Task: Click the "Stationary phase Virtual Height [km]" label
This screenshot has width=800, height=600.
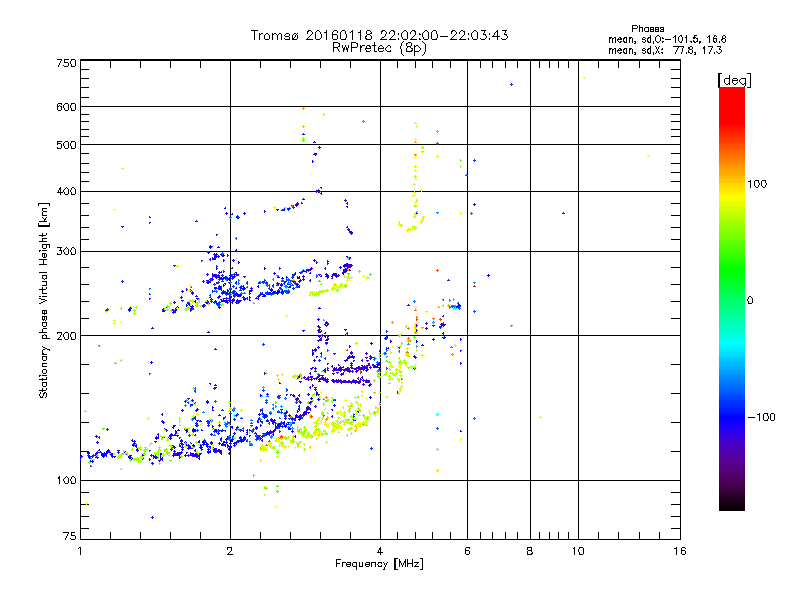Action: coord(44,301)
